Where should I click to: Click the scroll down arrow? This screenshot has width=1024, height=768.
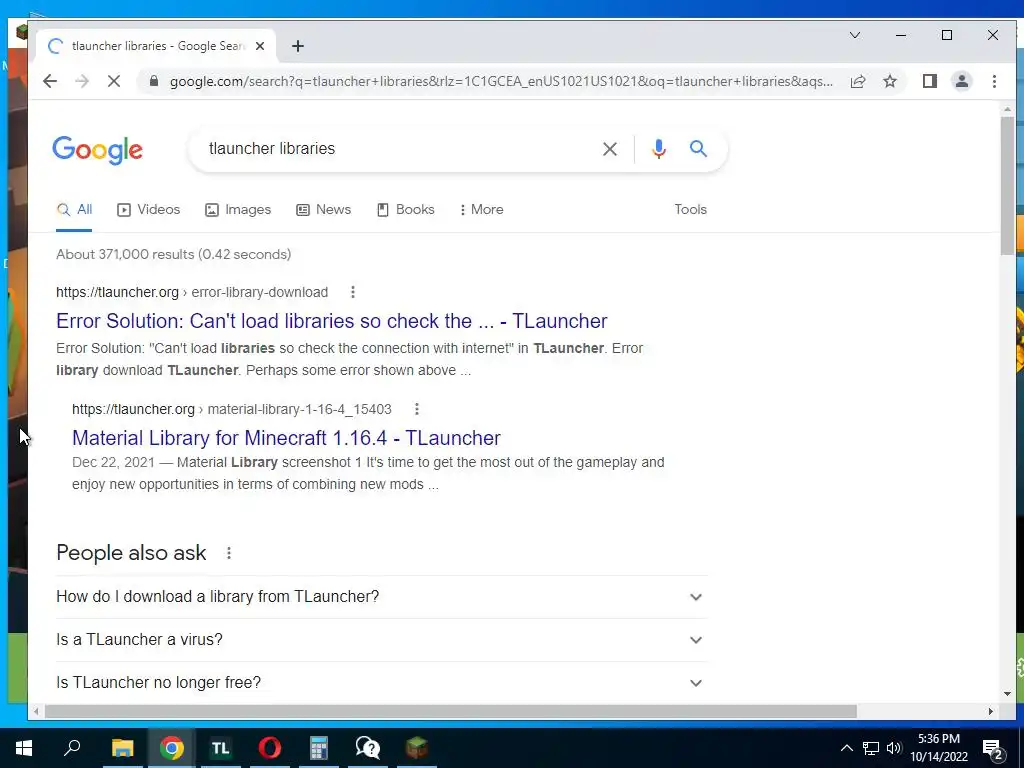pos(1007,694)
